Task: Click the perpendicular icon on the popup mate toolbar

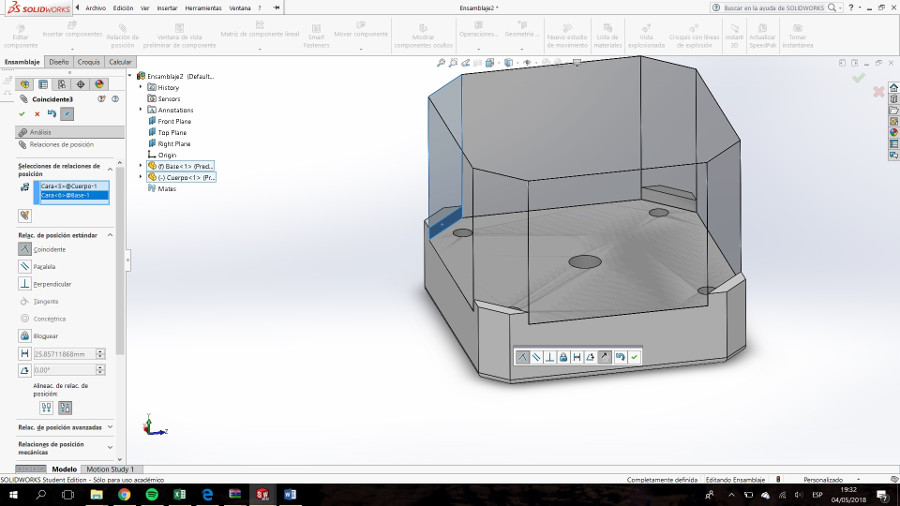Action: (550, 357)
